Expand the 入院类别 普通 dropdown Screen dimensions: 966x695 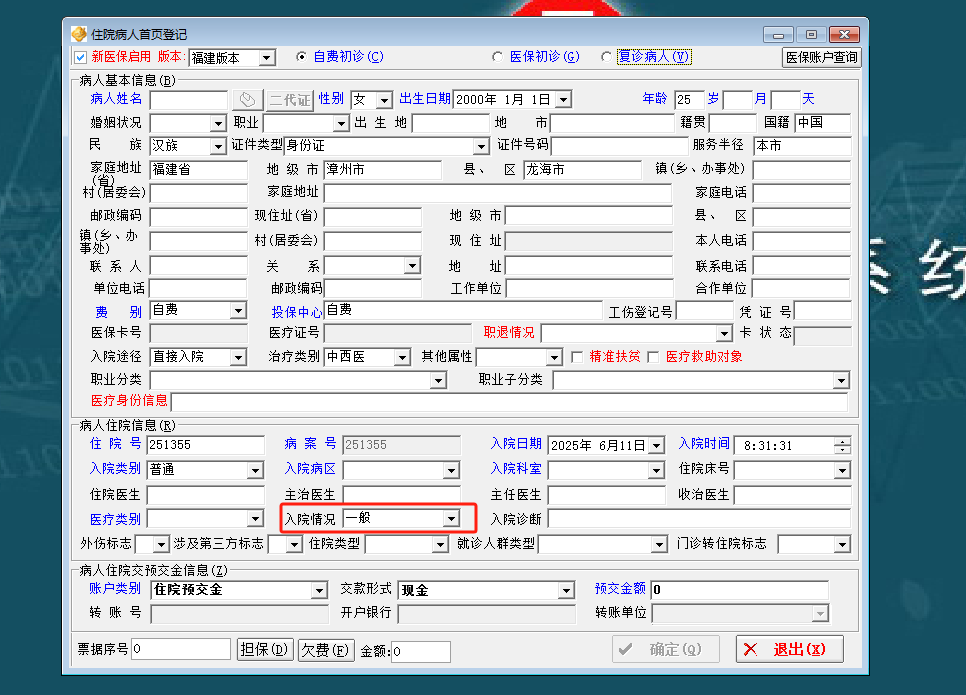pyautogui.click(x=255, y=471)
